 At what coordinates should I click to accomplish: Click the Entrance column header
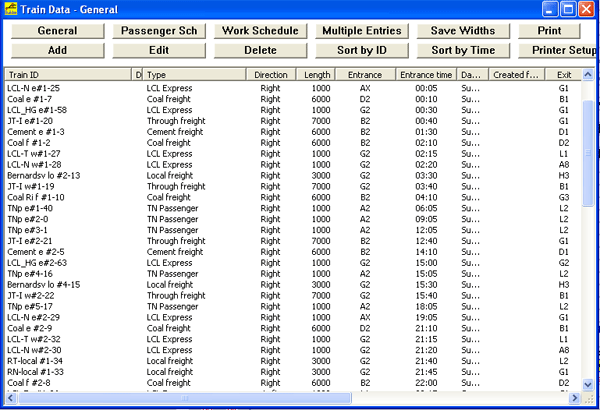pyautogui.click(x=365, y=75)
